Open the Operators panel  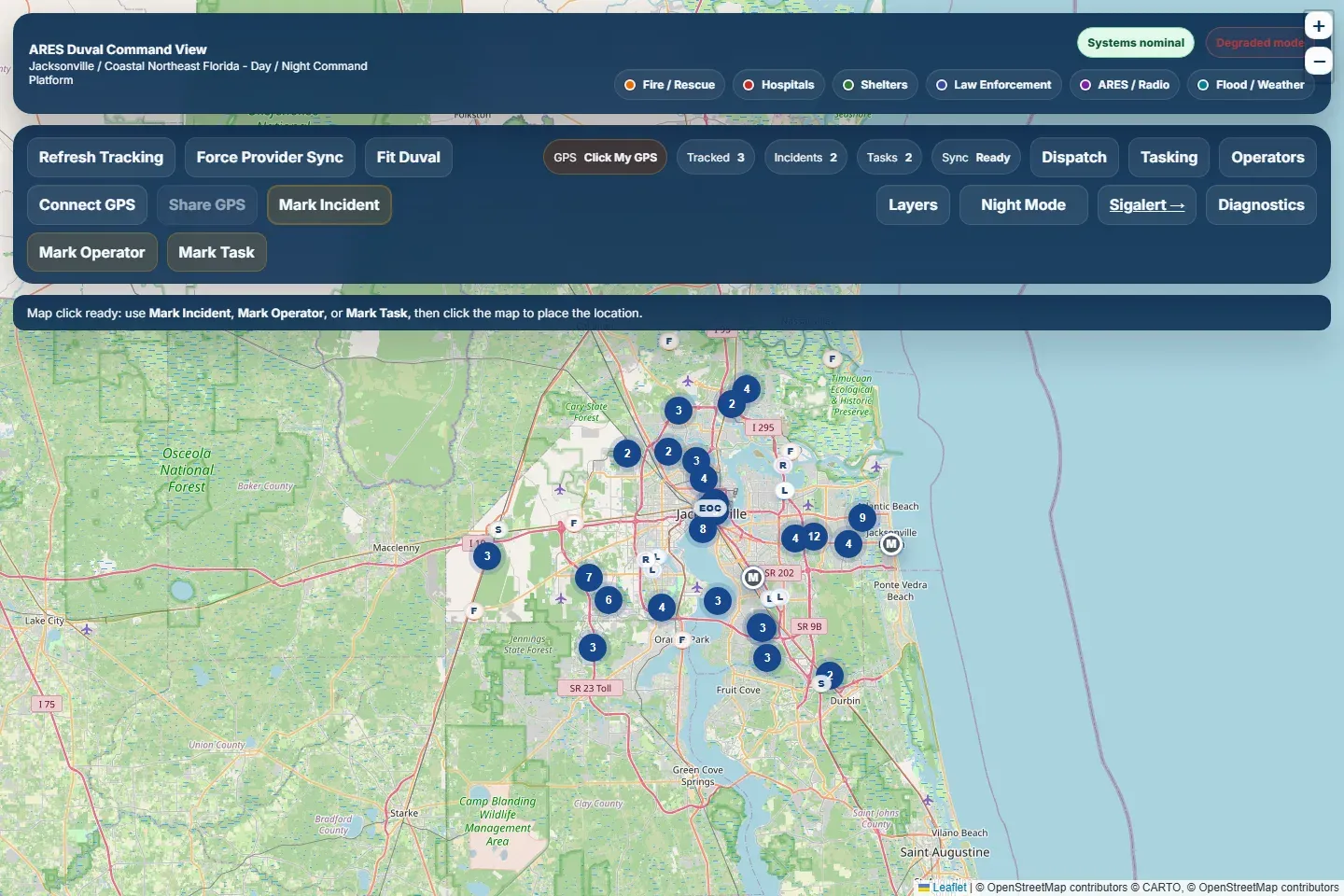[x=1267, y=158]
